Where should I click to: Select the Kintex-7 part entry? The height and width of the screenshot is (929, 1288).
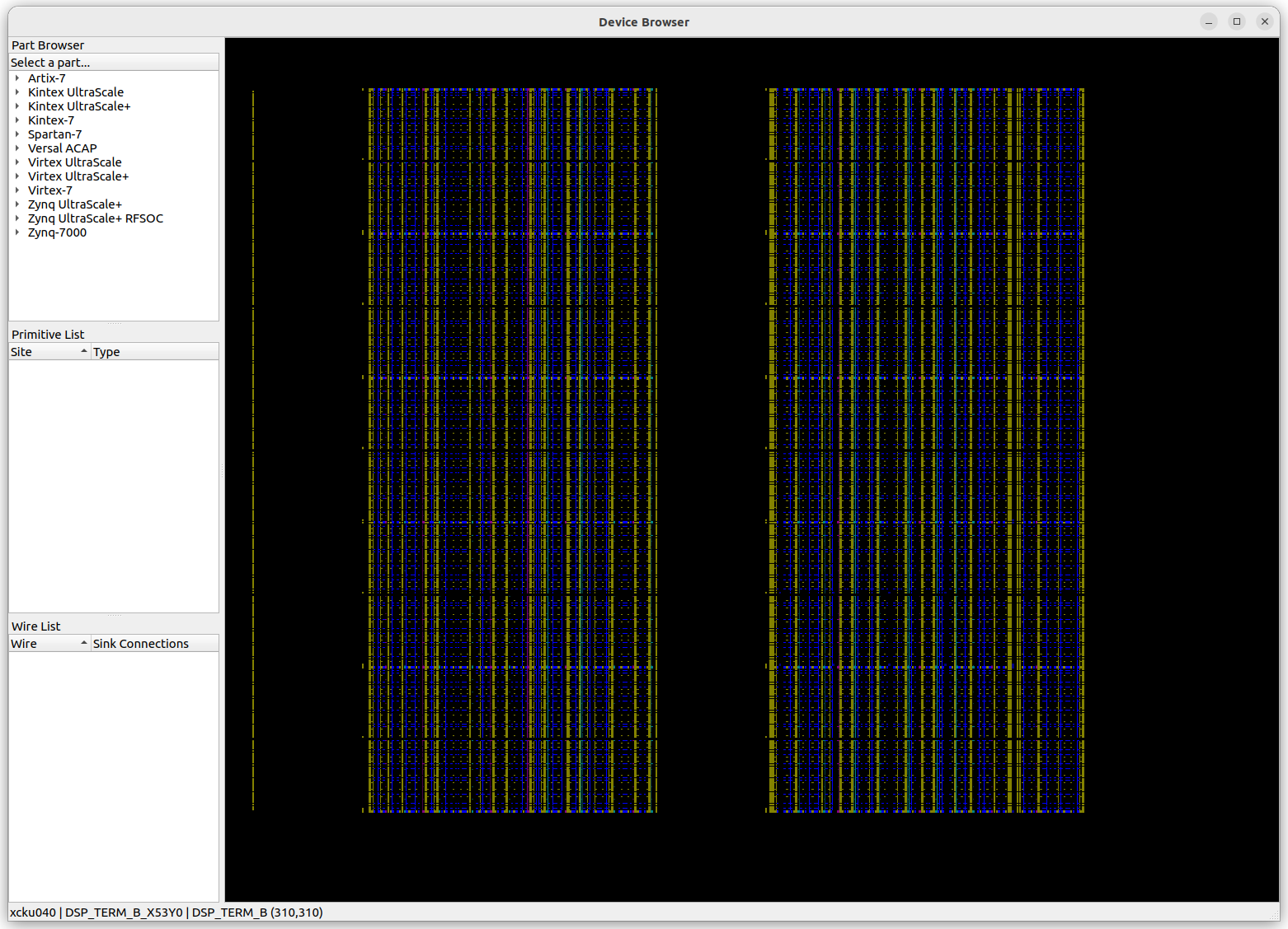click(x=50, y=120)
